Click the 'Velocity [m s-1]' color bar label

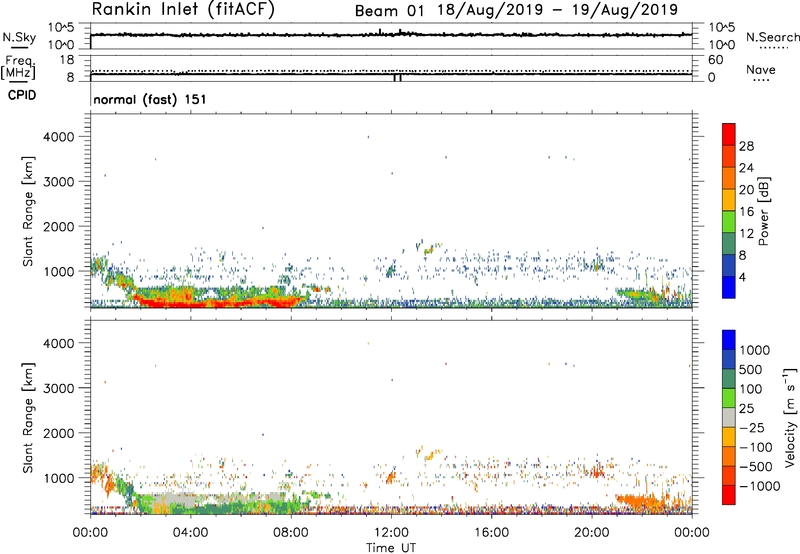(x=790, y=417)
